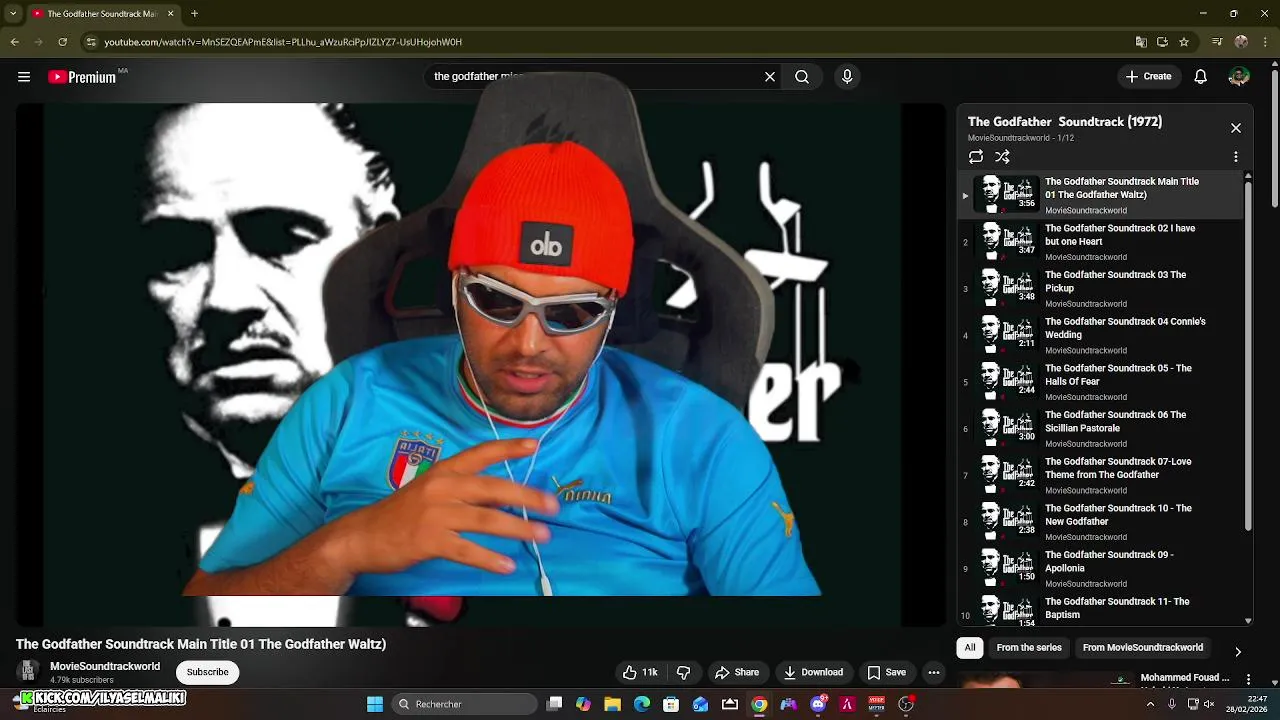Click the taskbar Rechercher search box

(x=465, y=704)
